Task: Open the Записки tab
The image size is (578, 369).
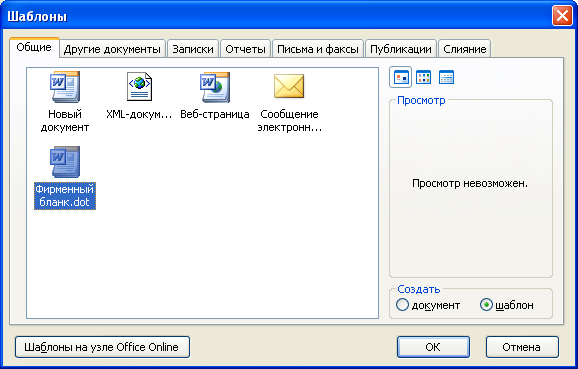Action: (x=193, y=49)
